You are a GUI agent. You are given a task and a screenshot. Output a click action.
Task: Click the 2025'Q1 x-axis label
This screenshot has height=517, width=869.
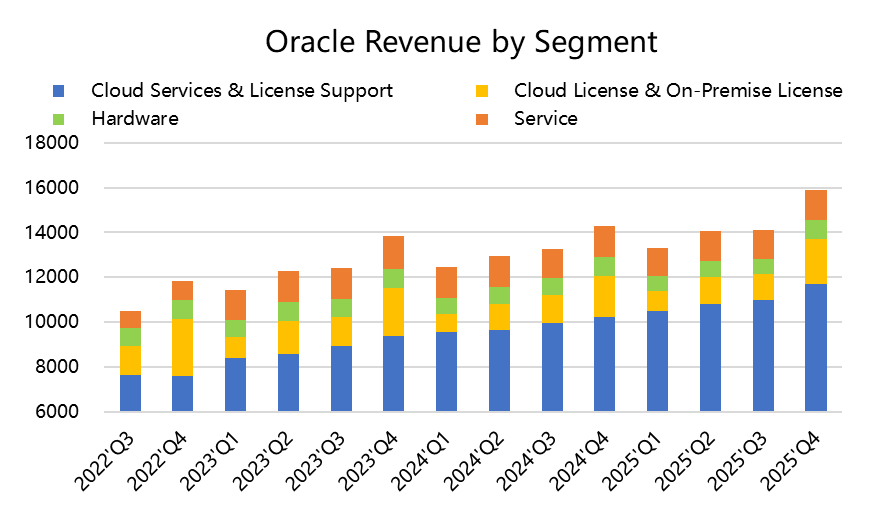pyautogui.click(x=634, y=462)
